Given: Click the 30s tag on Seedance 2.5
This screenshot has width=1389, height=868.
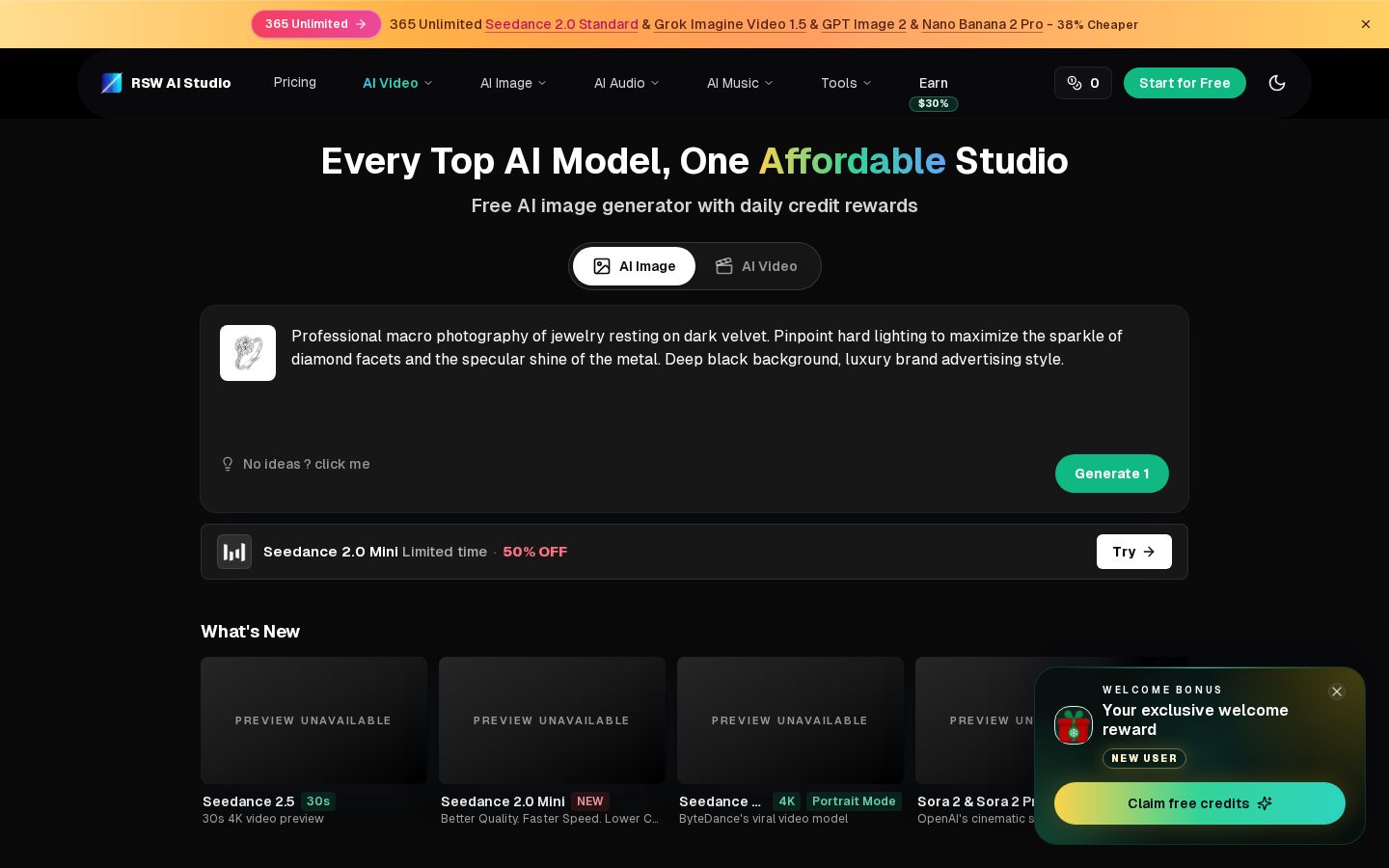Looking at the screenshot, I should point(318,801).
